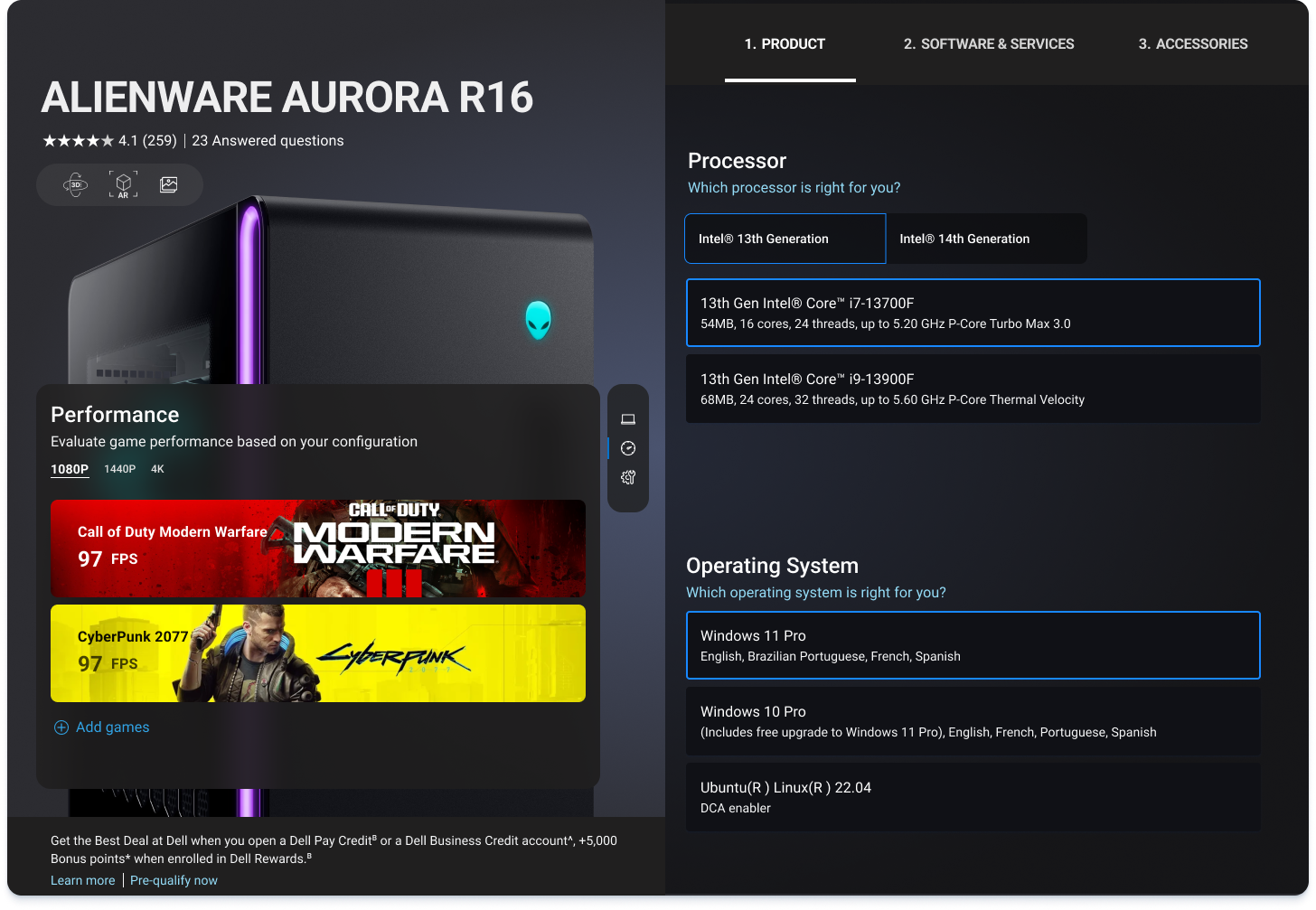Screen dimensions: 1316x910
Task: Click the Alienware Aurora R16 product title
Action: click(287, 98)
